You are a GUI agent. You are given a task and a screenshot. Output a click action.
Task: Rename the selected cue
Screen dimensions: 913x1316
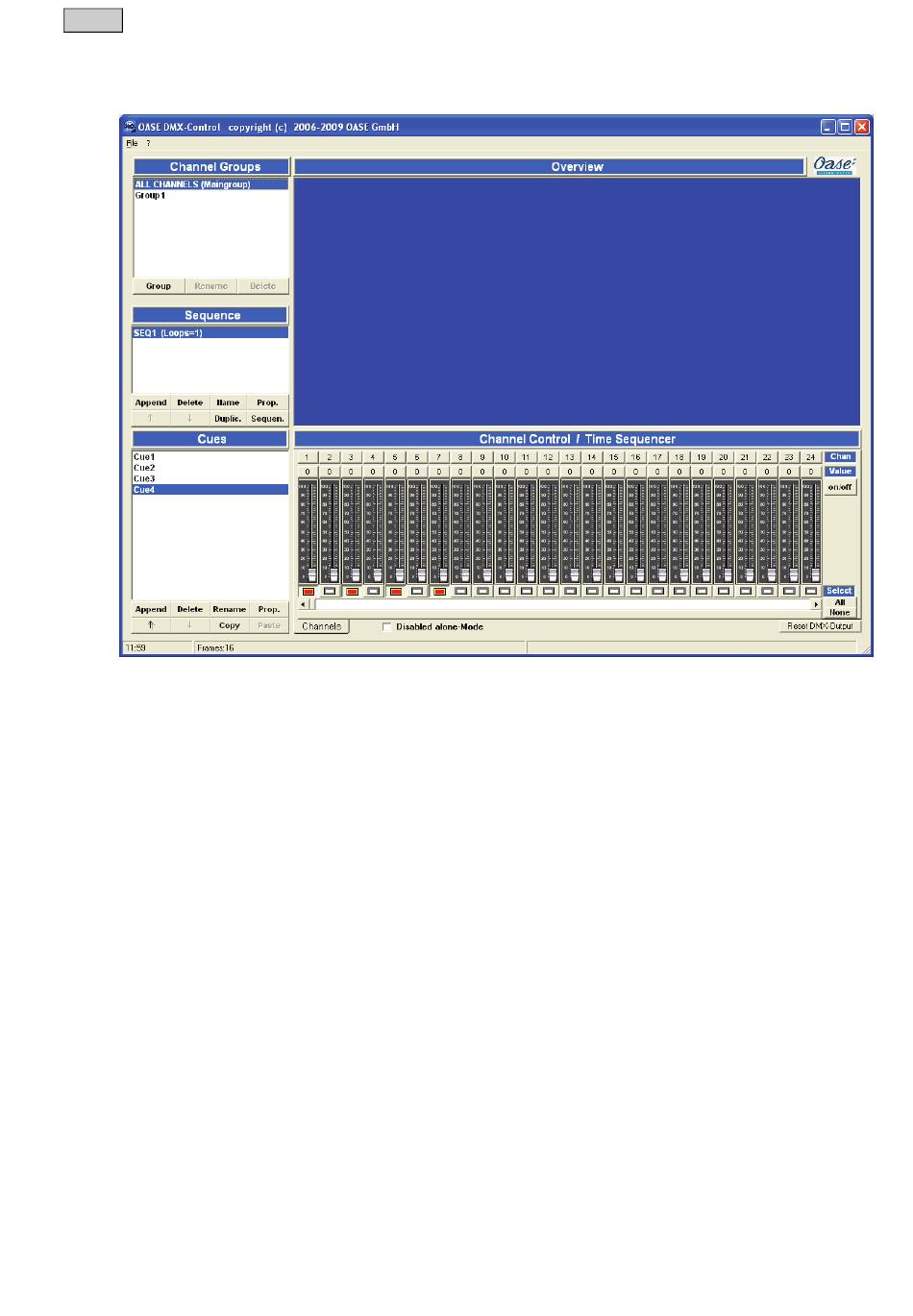click(229, 609)
